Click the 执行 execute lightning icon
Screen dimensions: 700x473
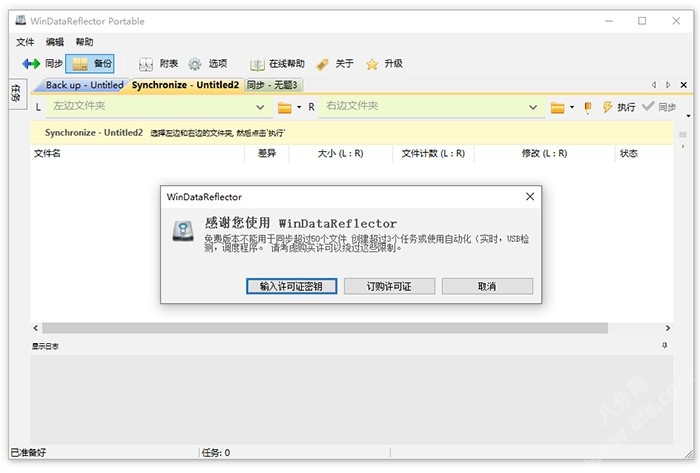pos(607,107)
